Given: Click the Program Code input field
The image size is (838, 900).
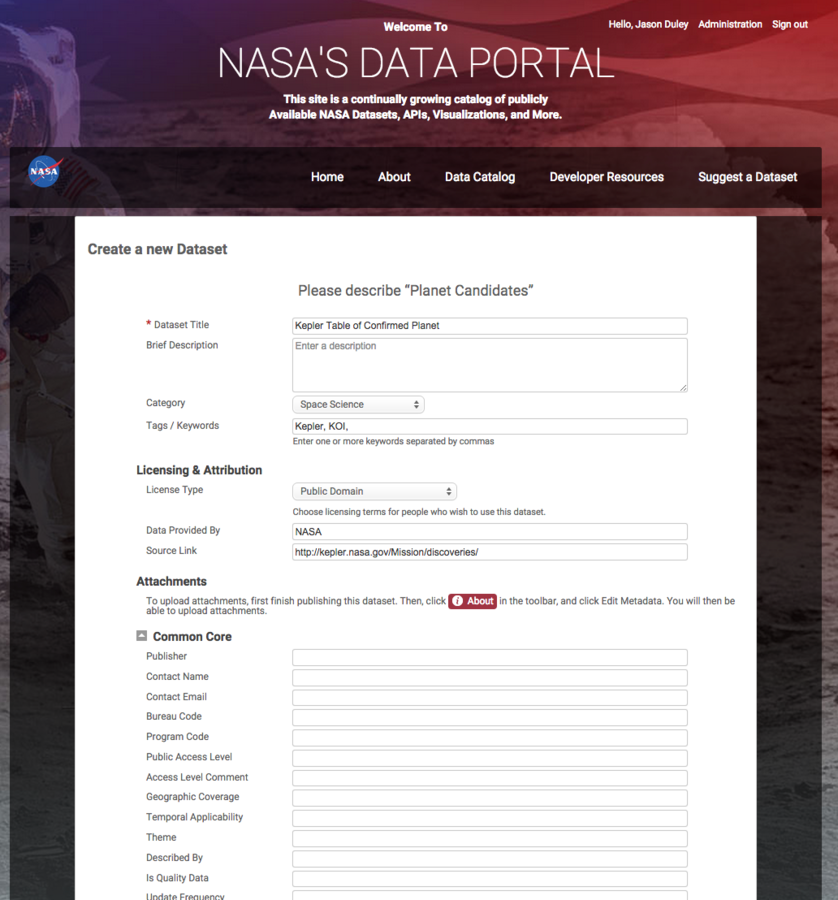Looking at the screenshot, I should pyautogui.click(x=490, y=738).
